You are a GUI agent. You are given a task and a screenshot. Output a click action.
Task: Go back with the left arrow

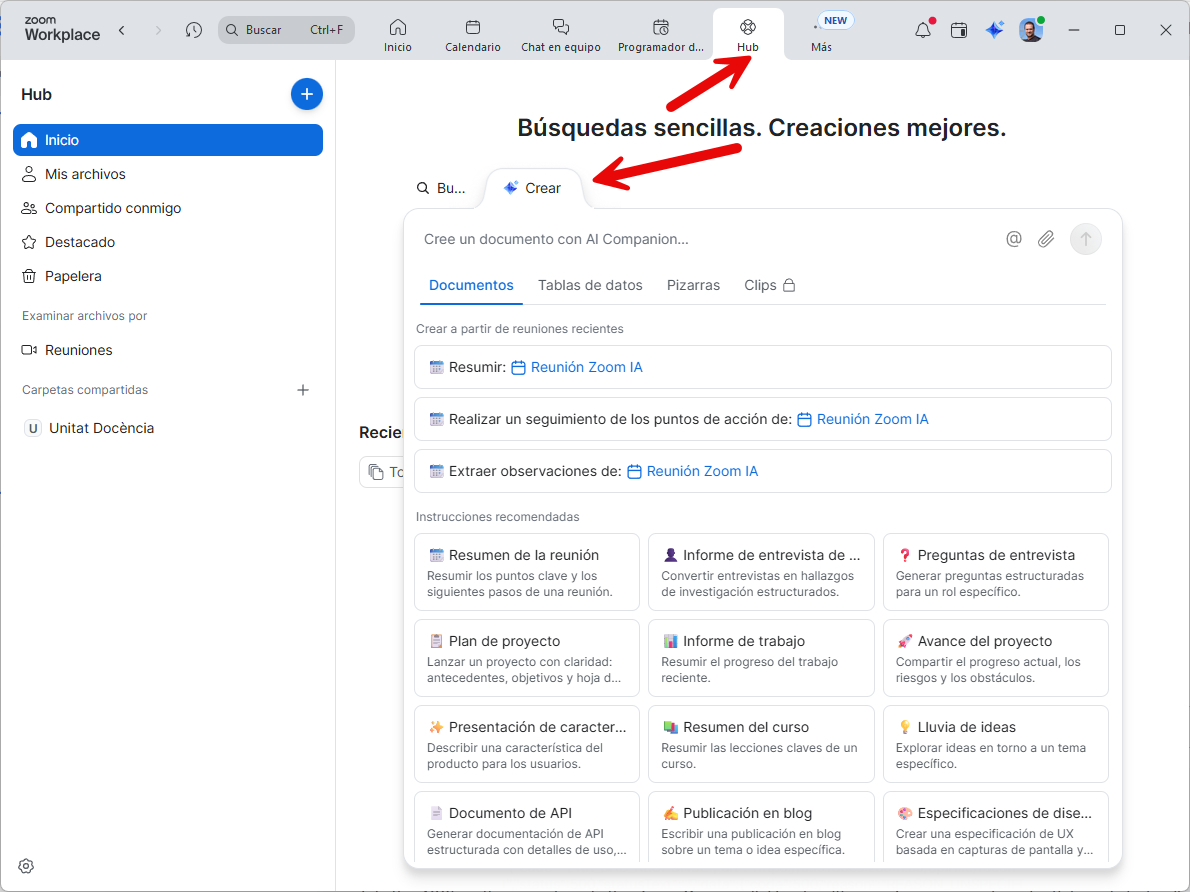(122, 30)
